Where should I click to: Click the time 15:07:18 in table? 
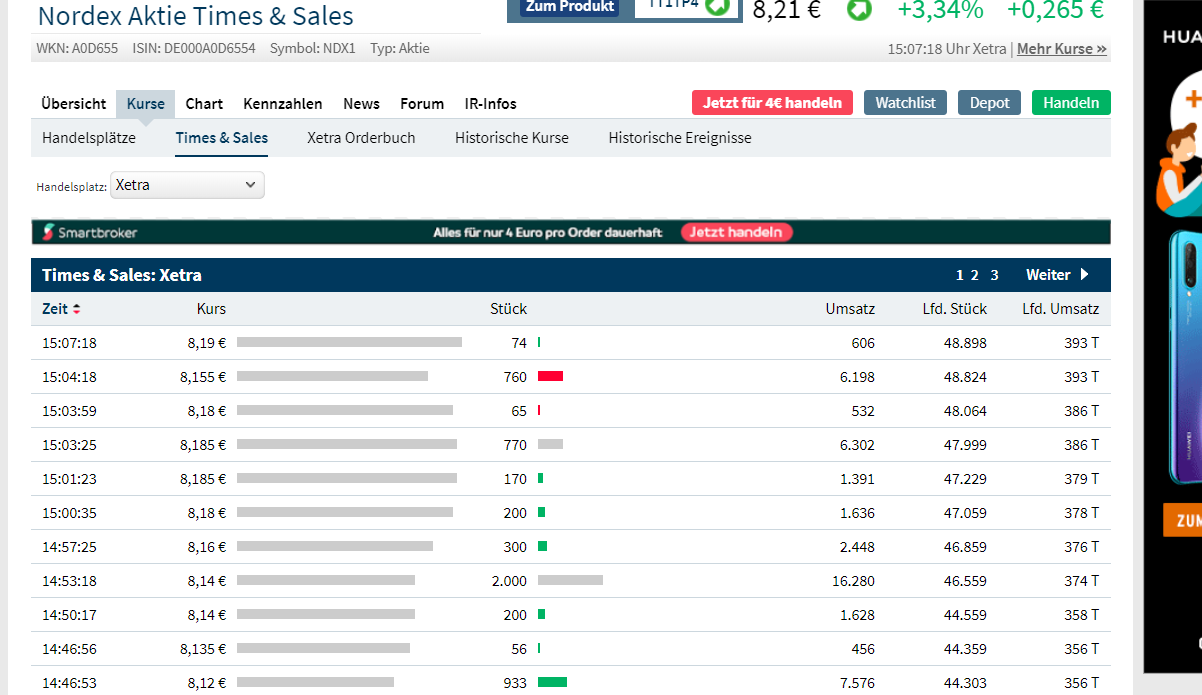click(x=69, y=343)
